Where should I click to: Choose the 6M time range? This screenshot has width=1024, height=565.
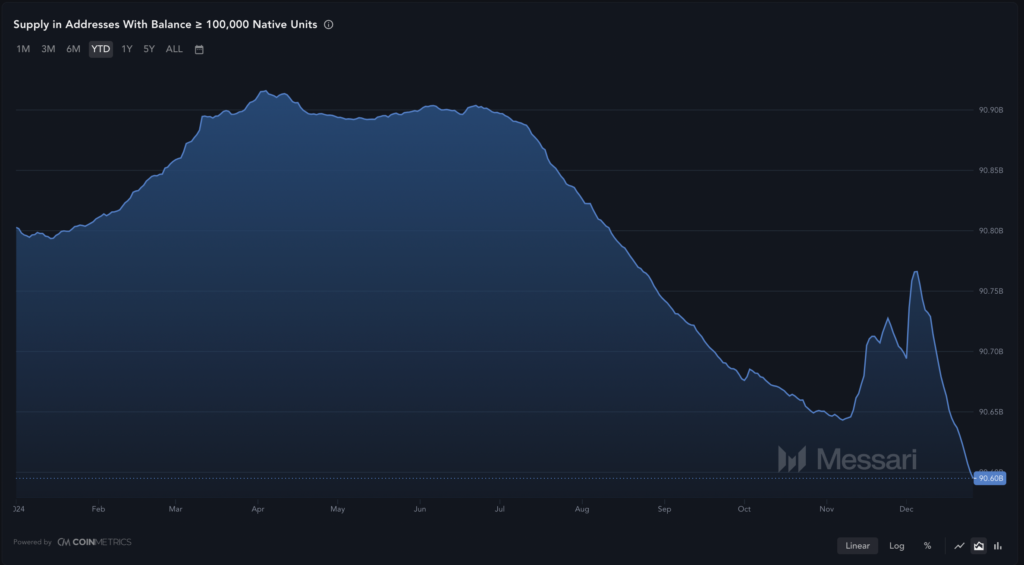coord(73,49)
